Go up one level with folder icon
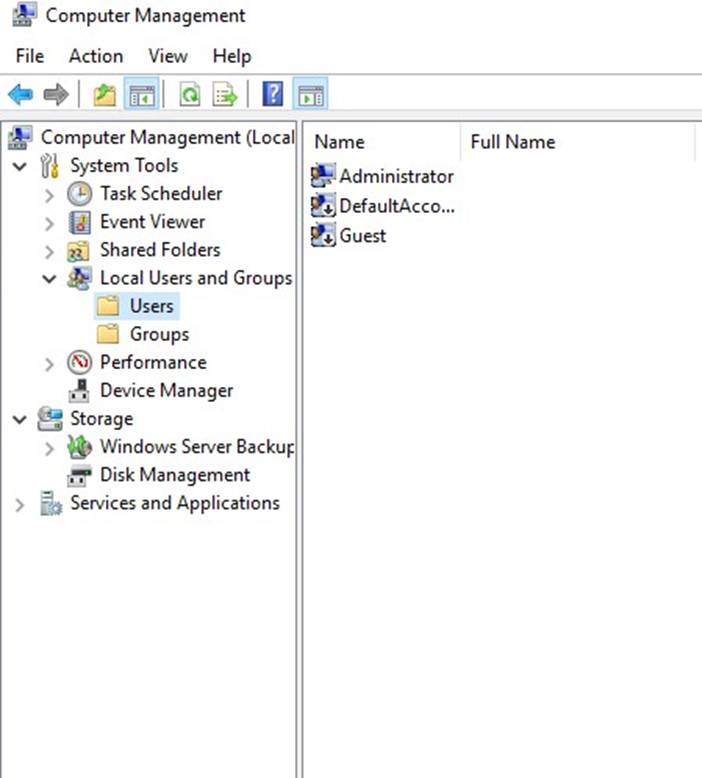The height and width of the screenshot is (778, 702). click(104, 94)
